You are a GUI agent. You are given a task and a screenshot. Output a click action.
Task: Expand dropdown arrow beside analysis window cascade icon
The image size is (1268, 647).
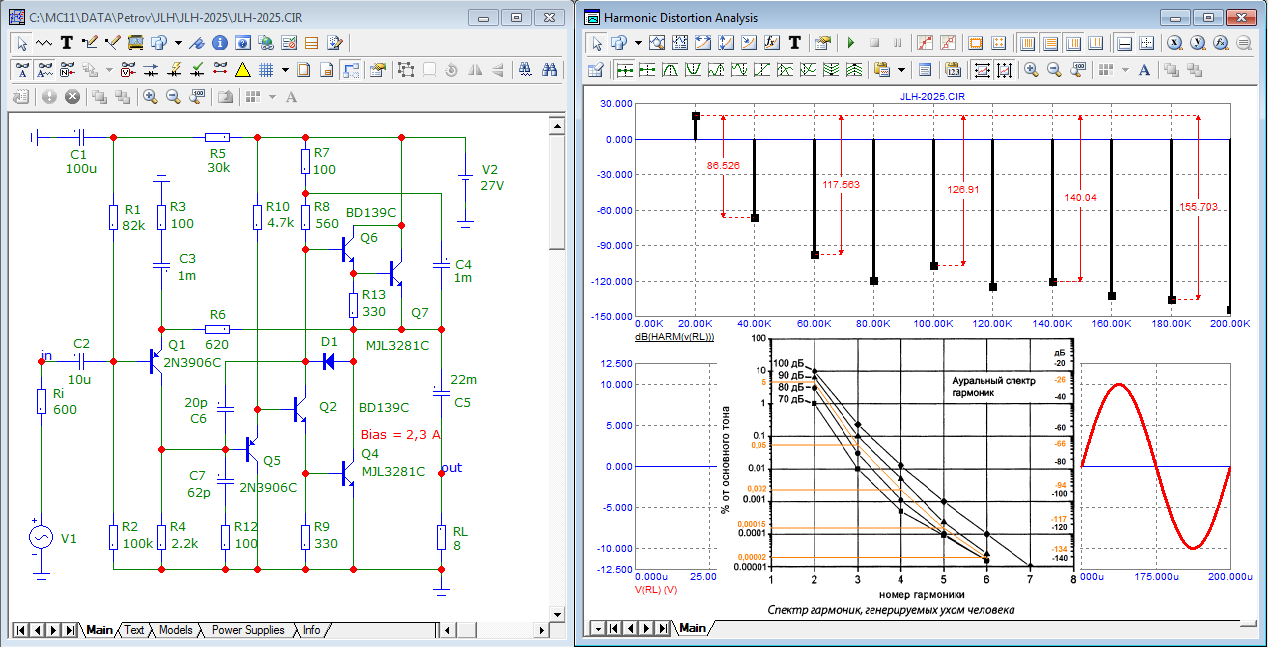coord(636,43)
